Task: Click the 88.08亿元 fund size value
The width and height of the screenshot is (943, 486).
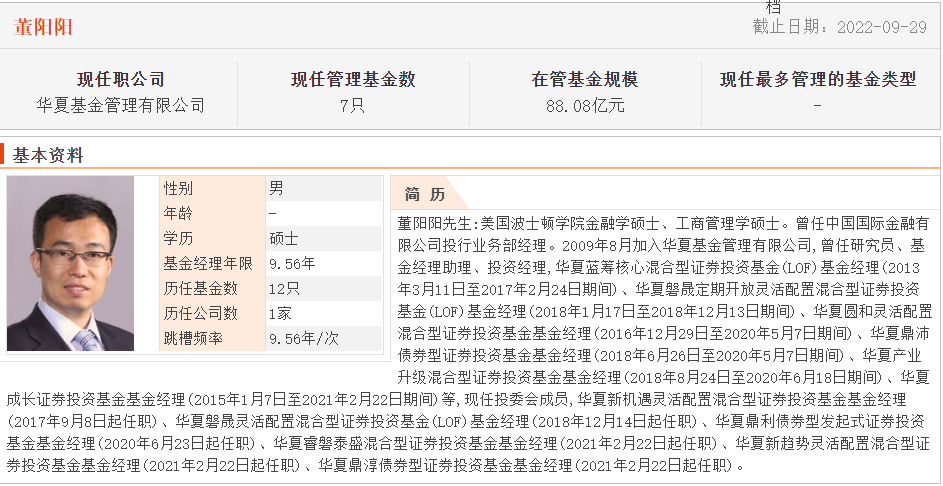Action: (x=585, y=106)
